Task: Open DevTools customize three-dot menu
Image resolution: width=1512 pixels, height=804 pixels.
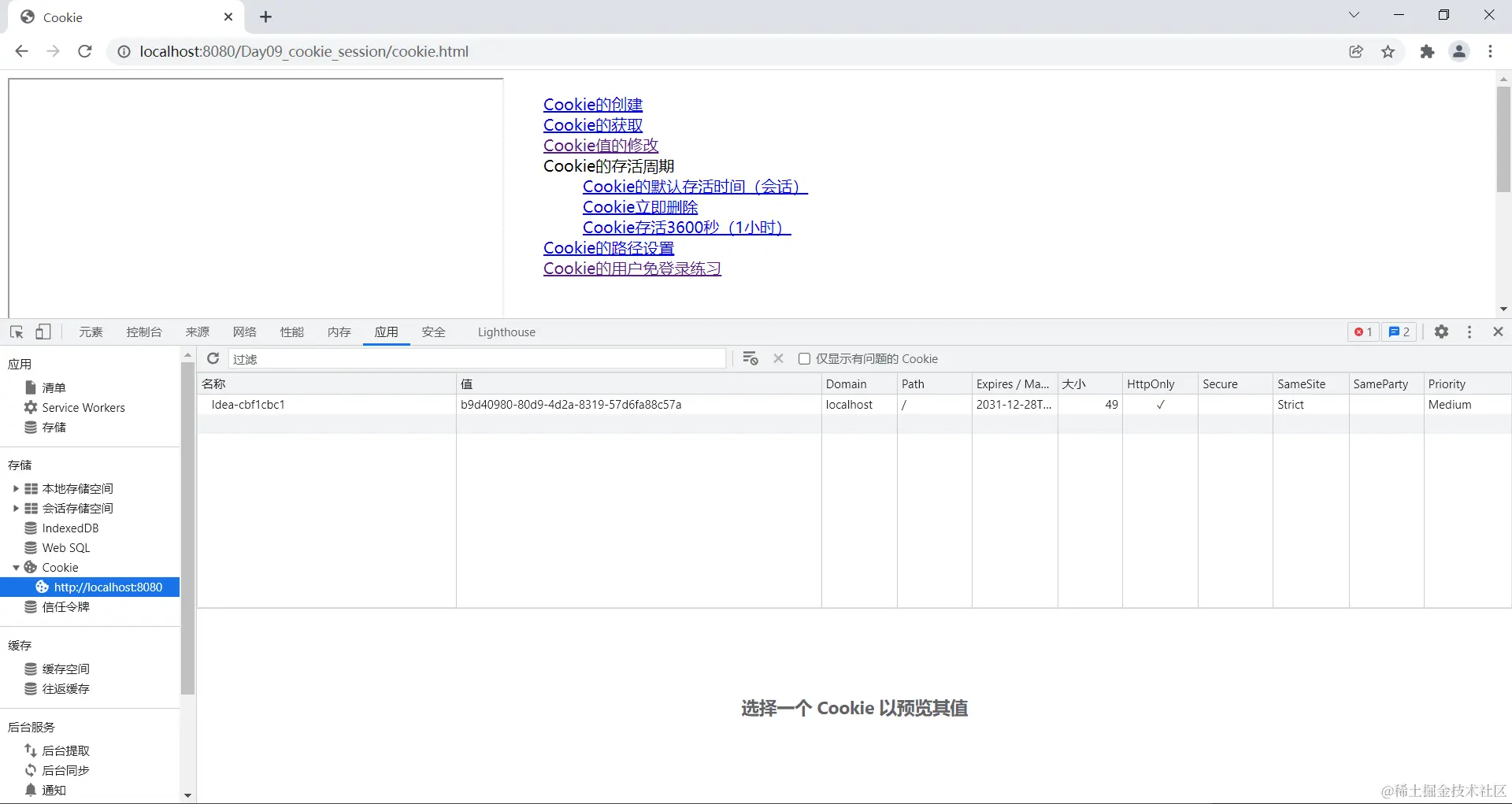Action: coord(1469,332)
